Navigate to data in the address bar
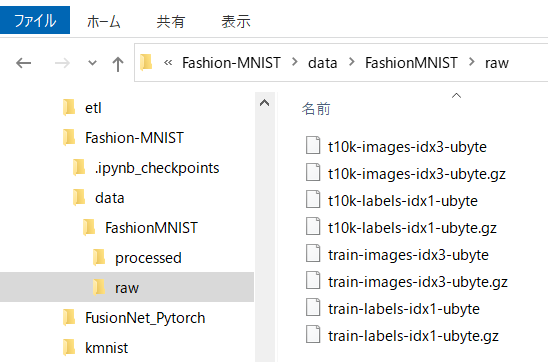The image size is (548, 362). coord(323,63)
